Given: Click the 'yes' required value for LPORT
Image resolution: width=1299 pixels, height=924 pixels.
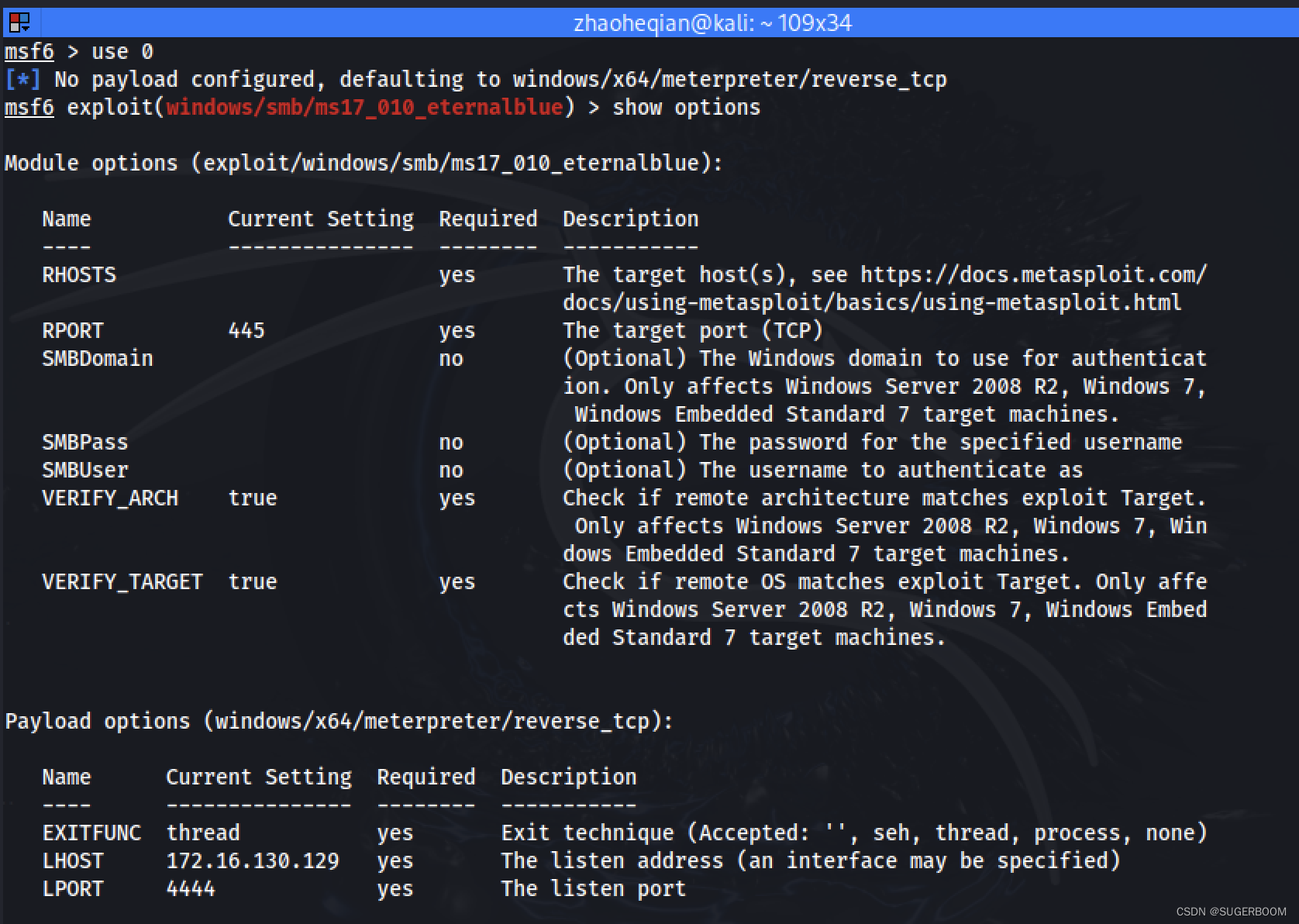Looking at the screenshot, I should pos(395,889).
